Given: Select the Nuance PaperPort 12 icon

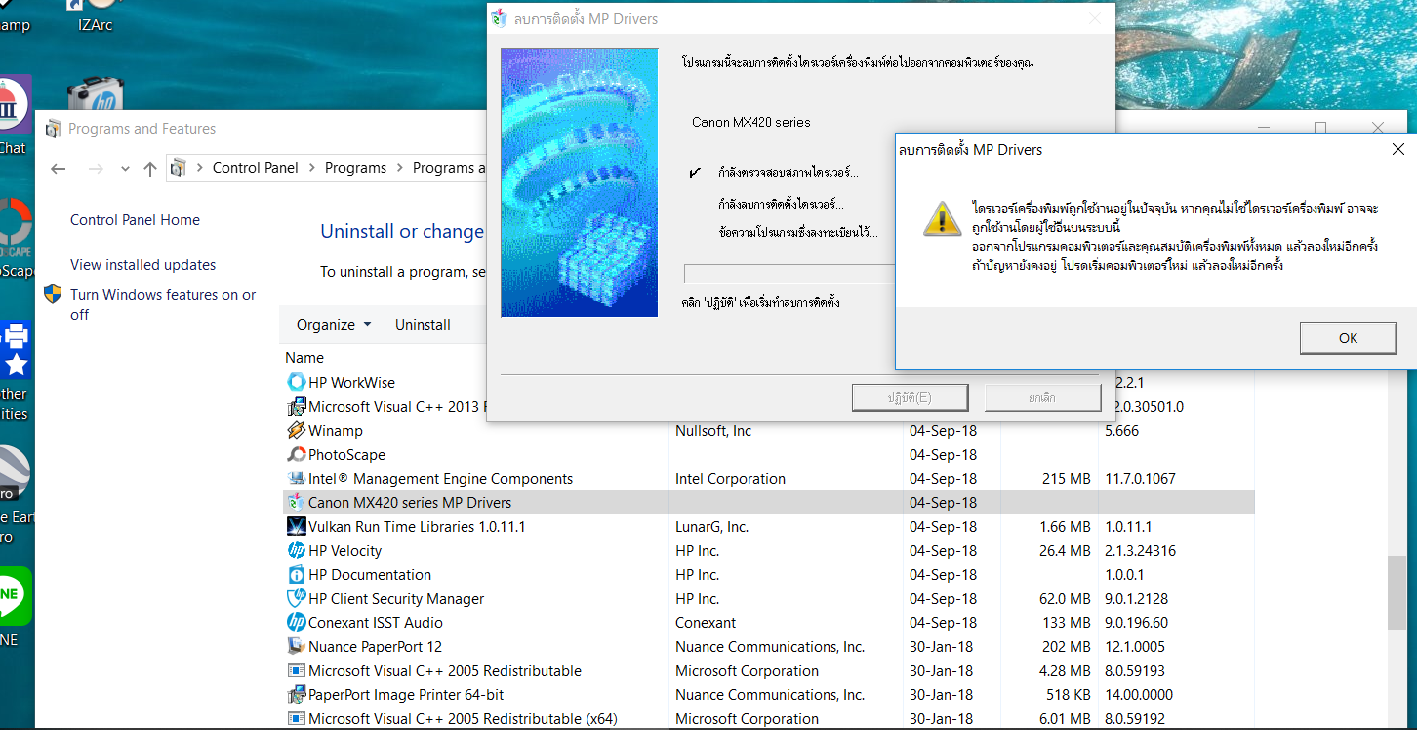Looking at the screenshot, I should 296,646.
